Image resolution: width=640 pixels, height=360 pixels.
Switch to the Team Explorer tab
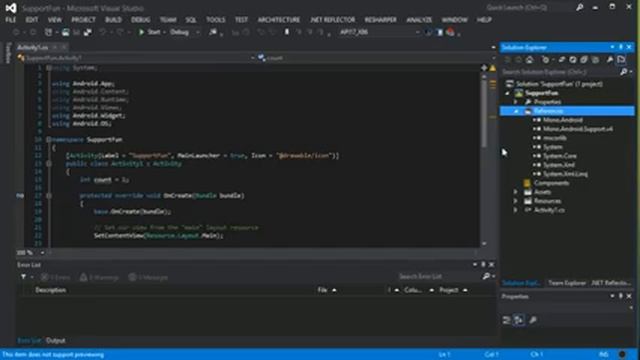tap(567, 283)
